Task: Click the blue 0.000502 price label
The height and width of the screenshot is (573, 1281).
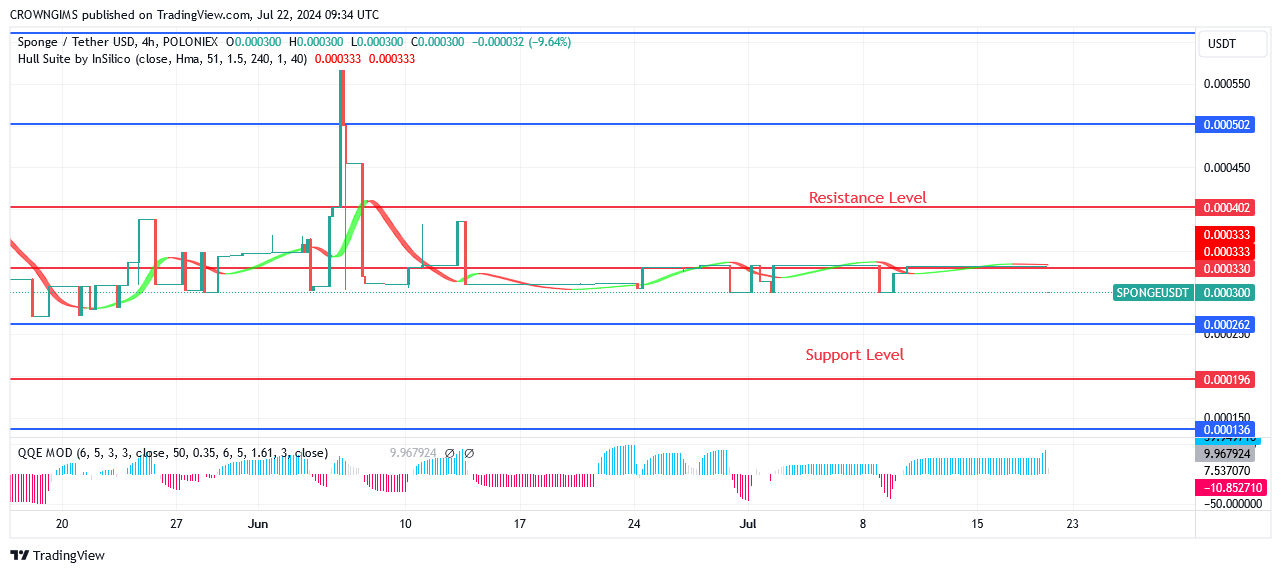Action: point(1231,125)
